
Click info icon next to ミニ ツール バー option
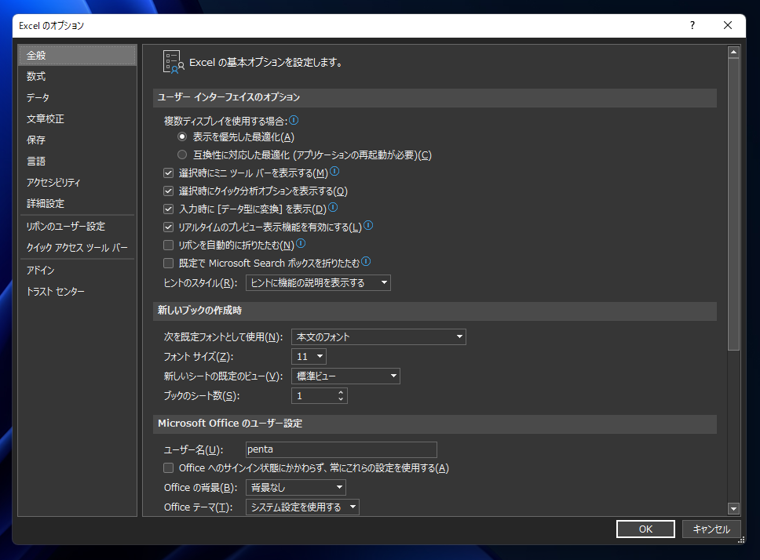[334, 171]
